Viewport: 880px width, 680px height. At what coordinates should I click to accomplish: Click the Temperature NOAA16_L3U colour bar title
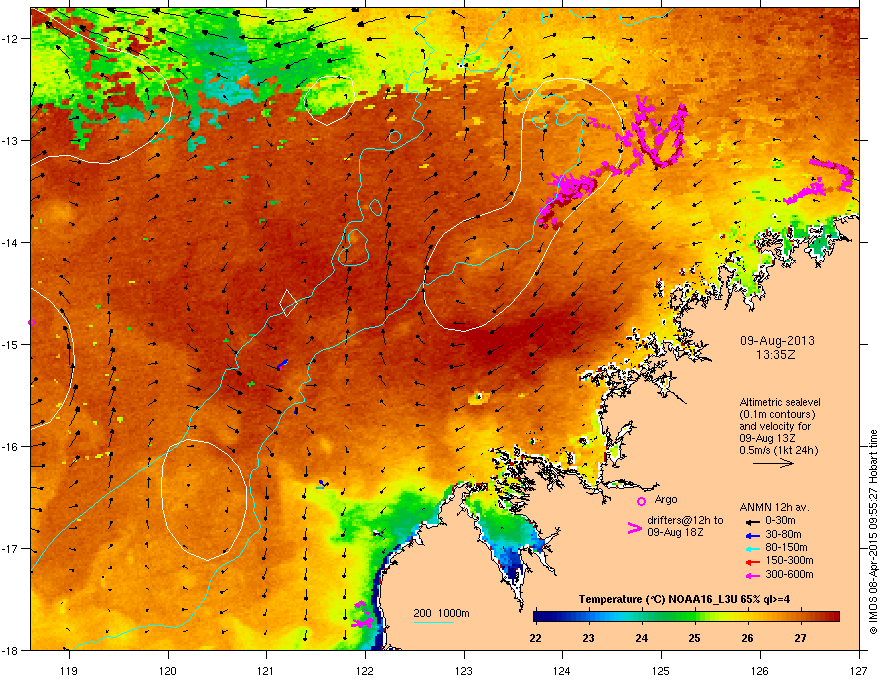pos(684,599)
